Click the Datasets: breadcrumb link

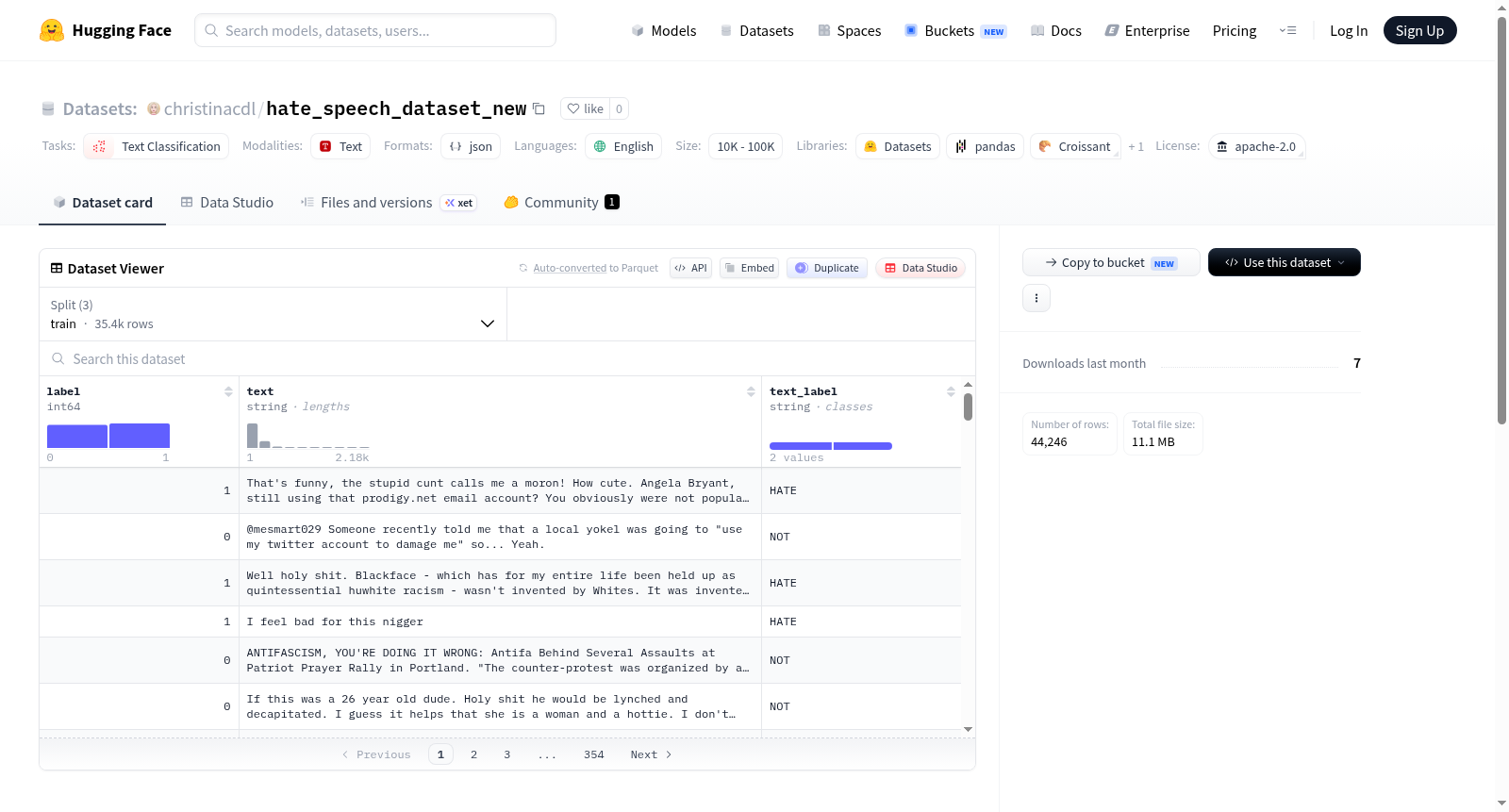pos(100,108)
